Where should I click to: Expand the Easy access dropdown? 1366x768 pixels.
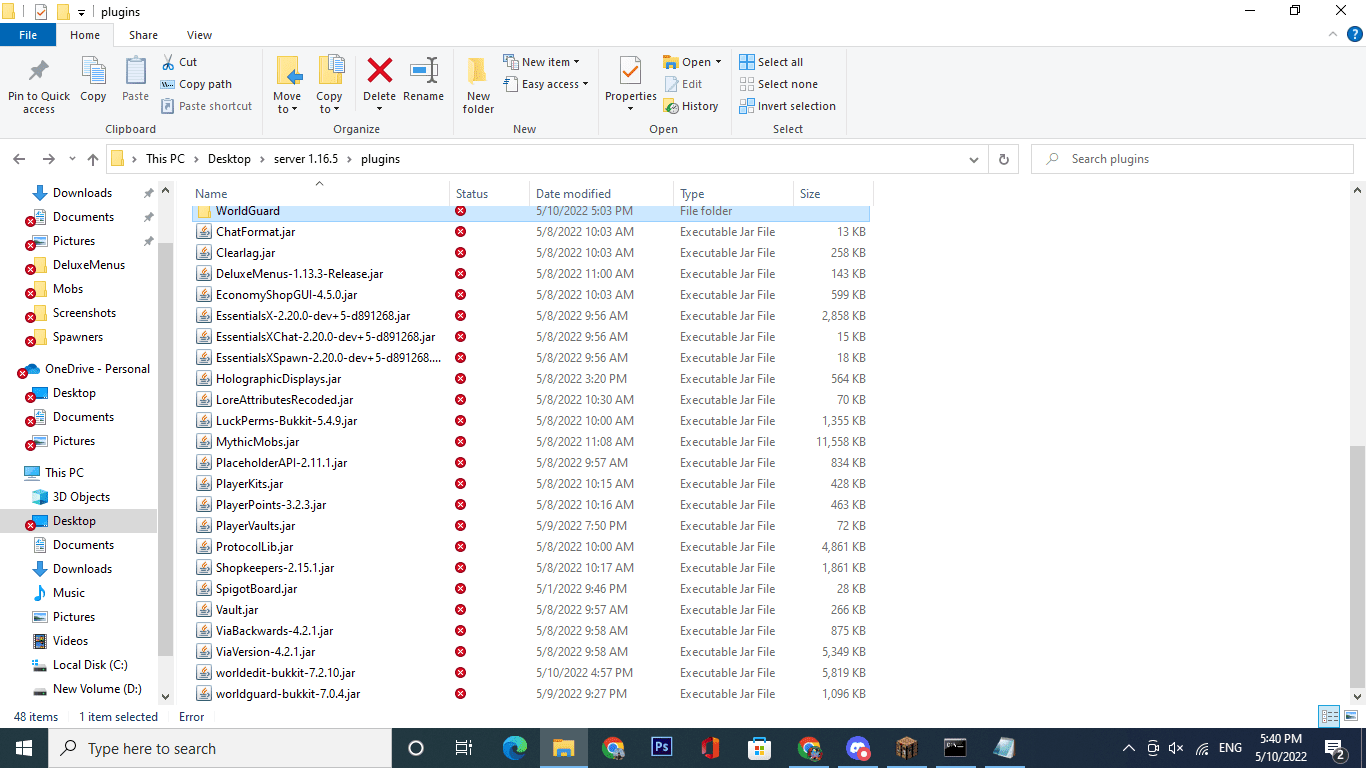[545, 84]
